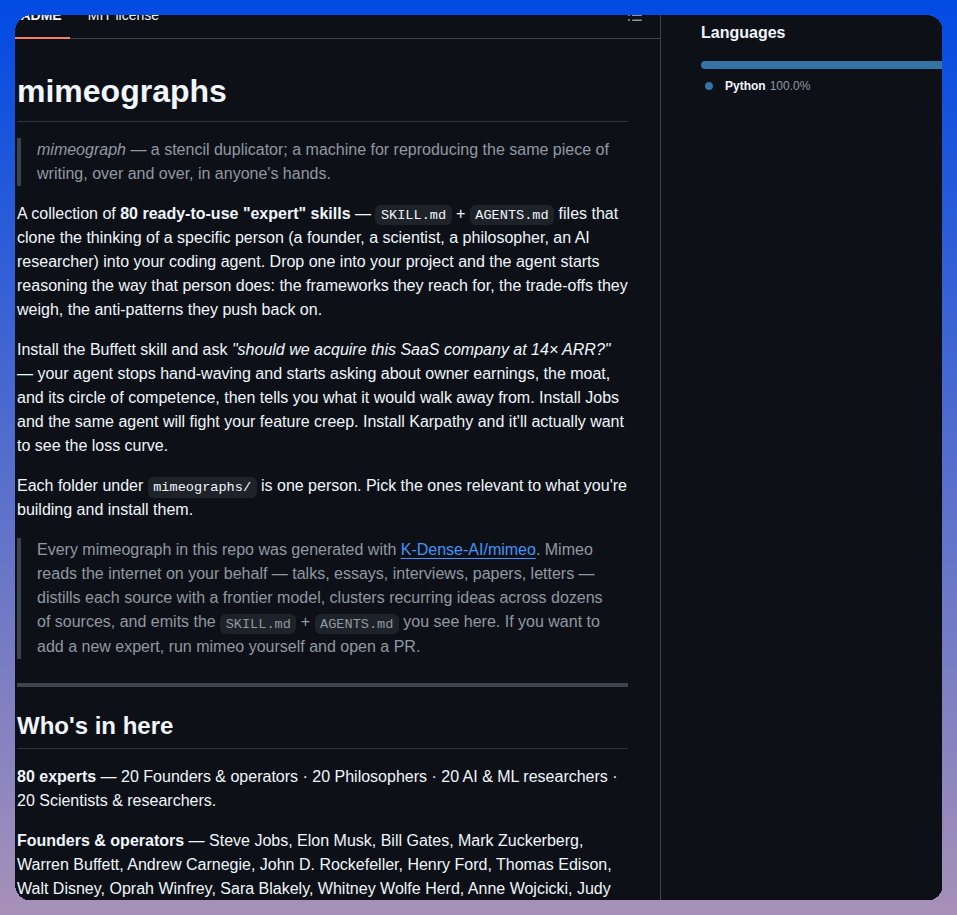This screenshot has width=957, height=915.
Task: Click the mimeographs/ folder code label
Action: click(201, 486)
